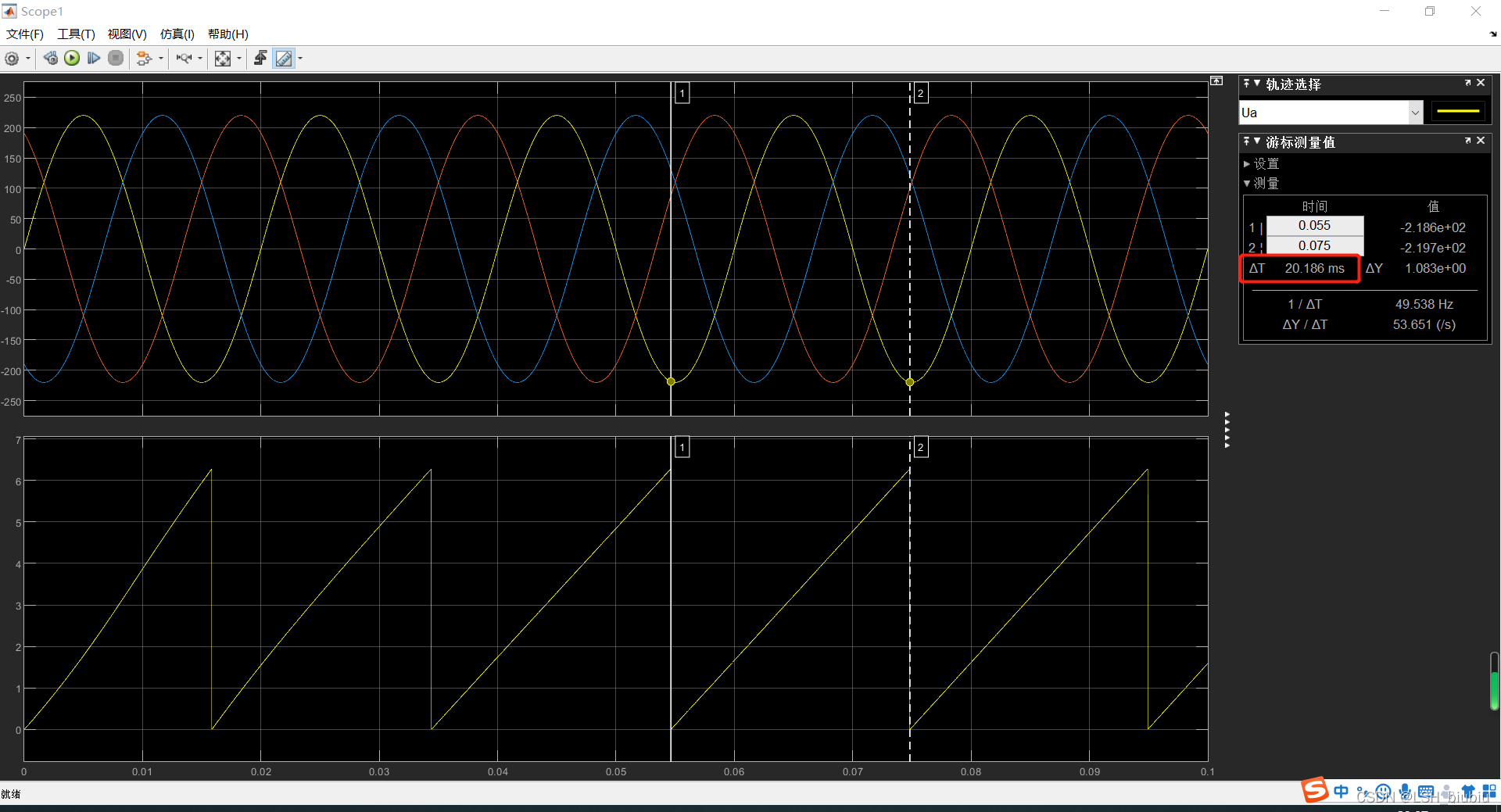Image resolution: width=1501 pixels, height=812 pixels.
Task: Click the step back button
Action: tap(50, 59)
